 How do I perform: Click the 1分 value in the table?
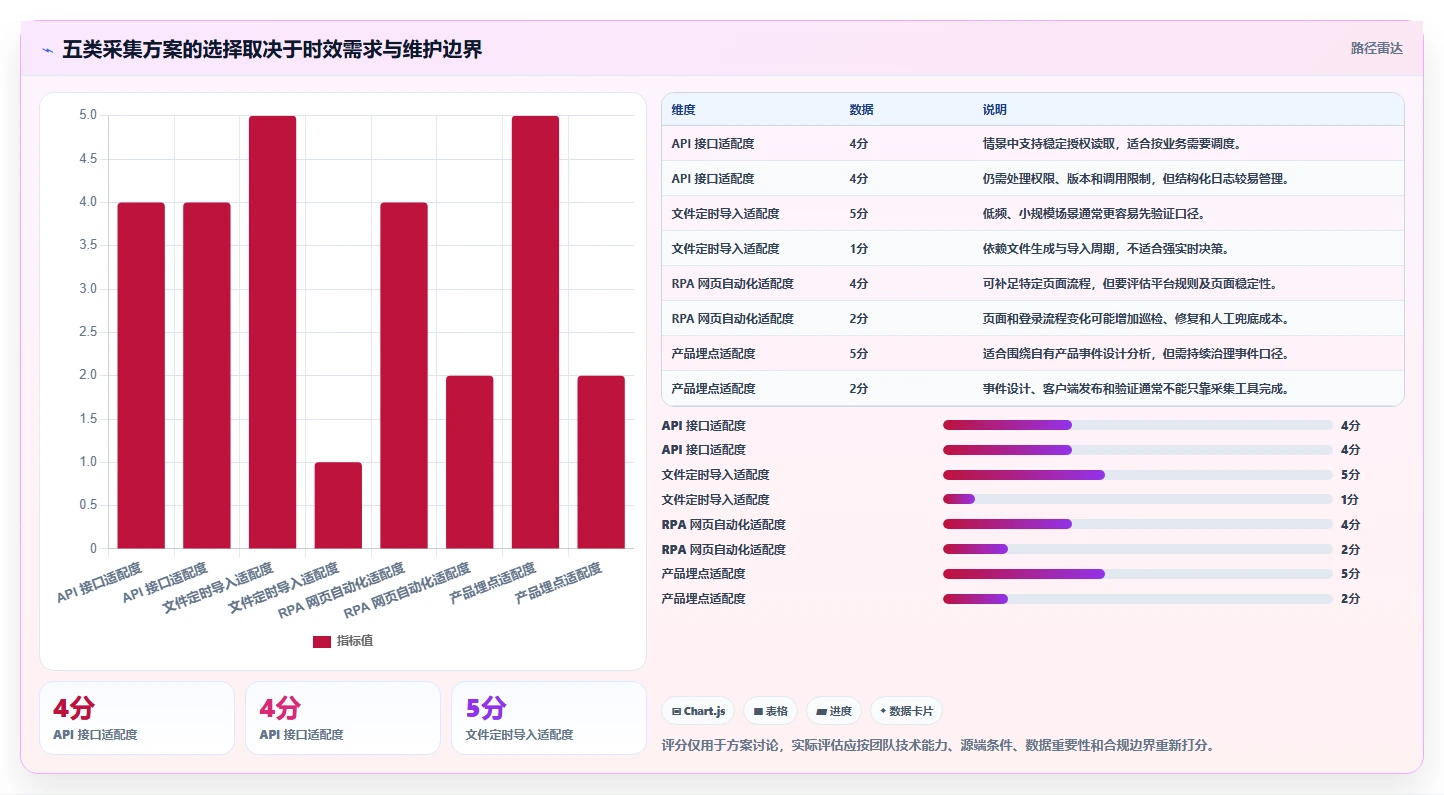pos(859,249)
